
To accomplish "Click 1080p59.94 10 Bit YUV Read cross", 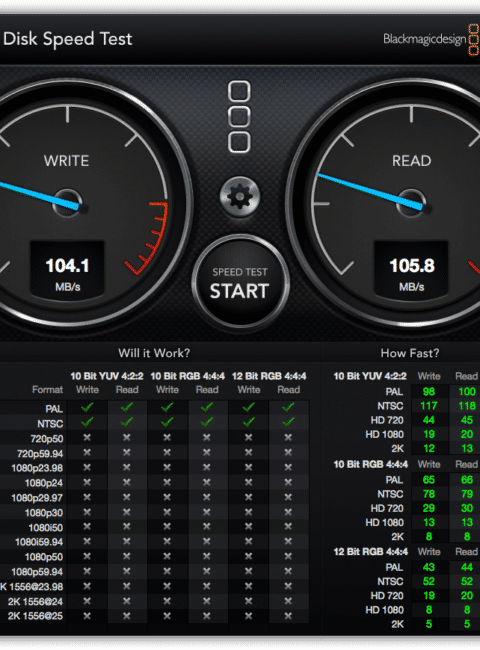I will tap(127, 571).
